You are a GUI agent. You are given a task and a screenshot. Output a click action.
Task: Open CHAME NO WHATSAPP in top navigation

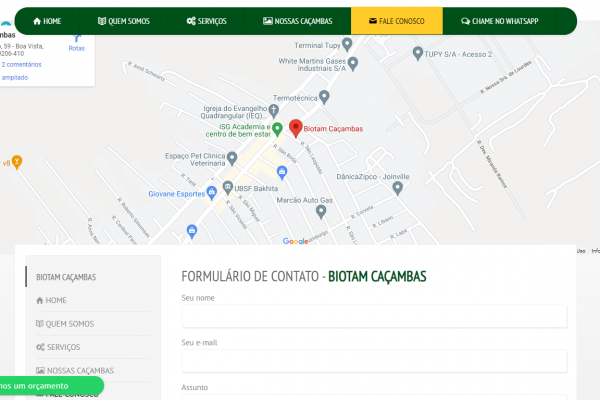499,21
